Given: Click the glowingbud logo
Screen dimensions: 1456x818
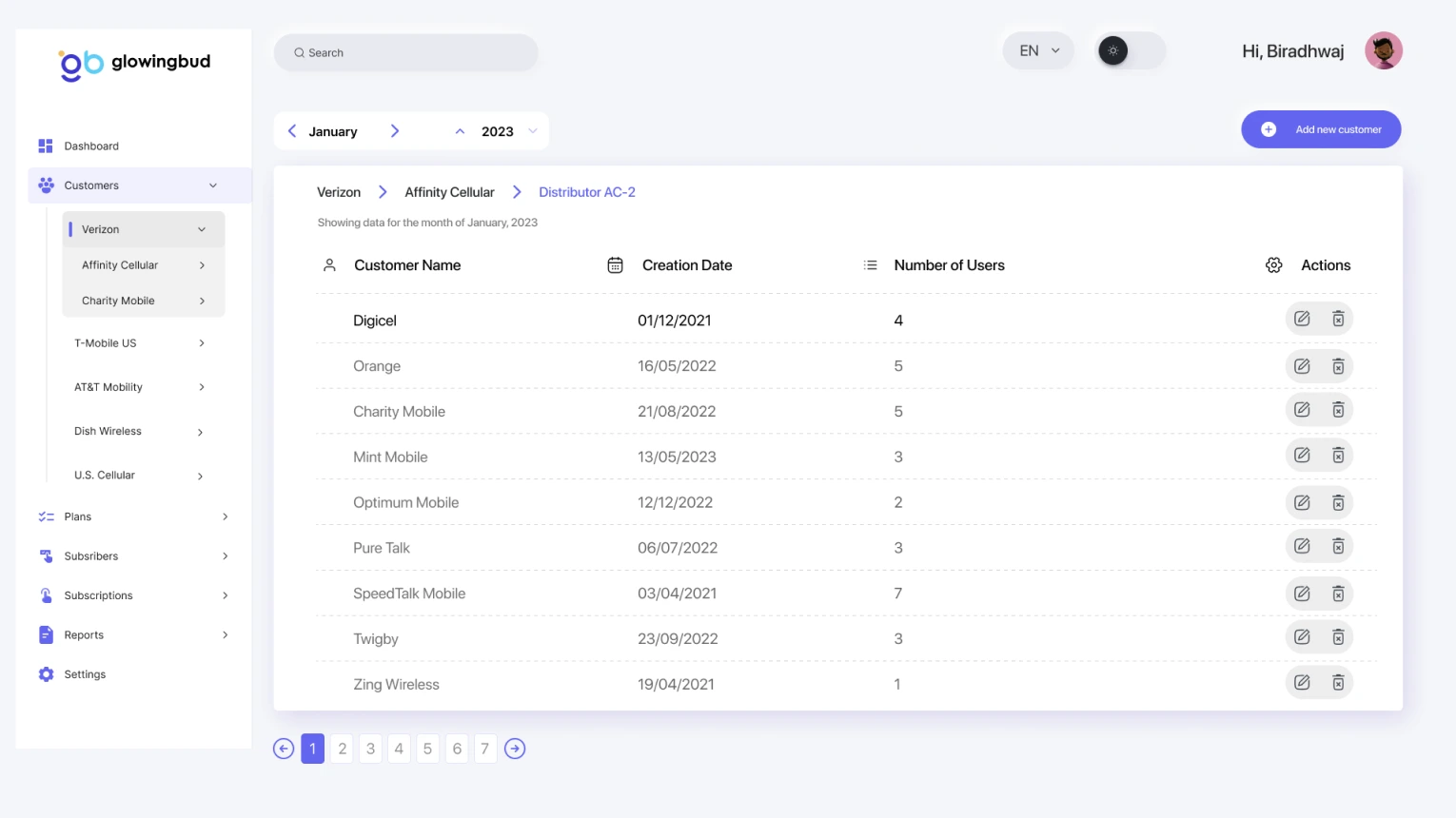Looking at the screenshot, I should click(134, 65).
